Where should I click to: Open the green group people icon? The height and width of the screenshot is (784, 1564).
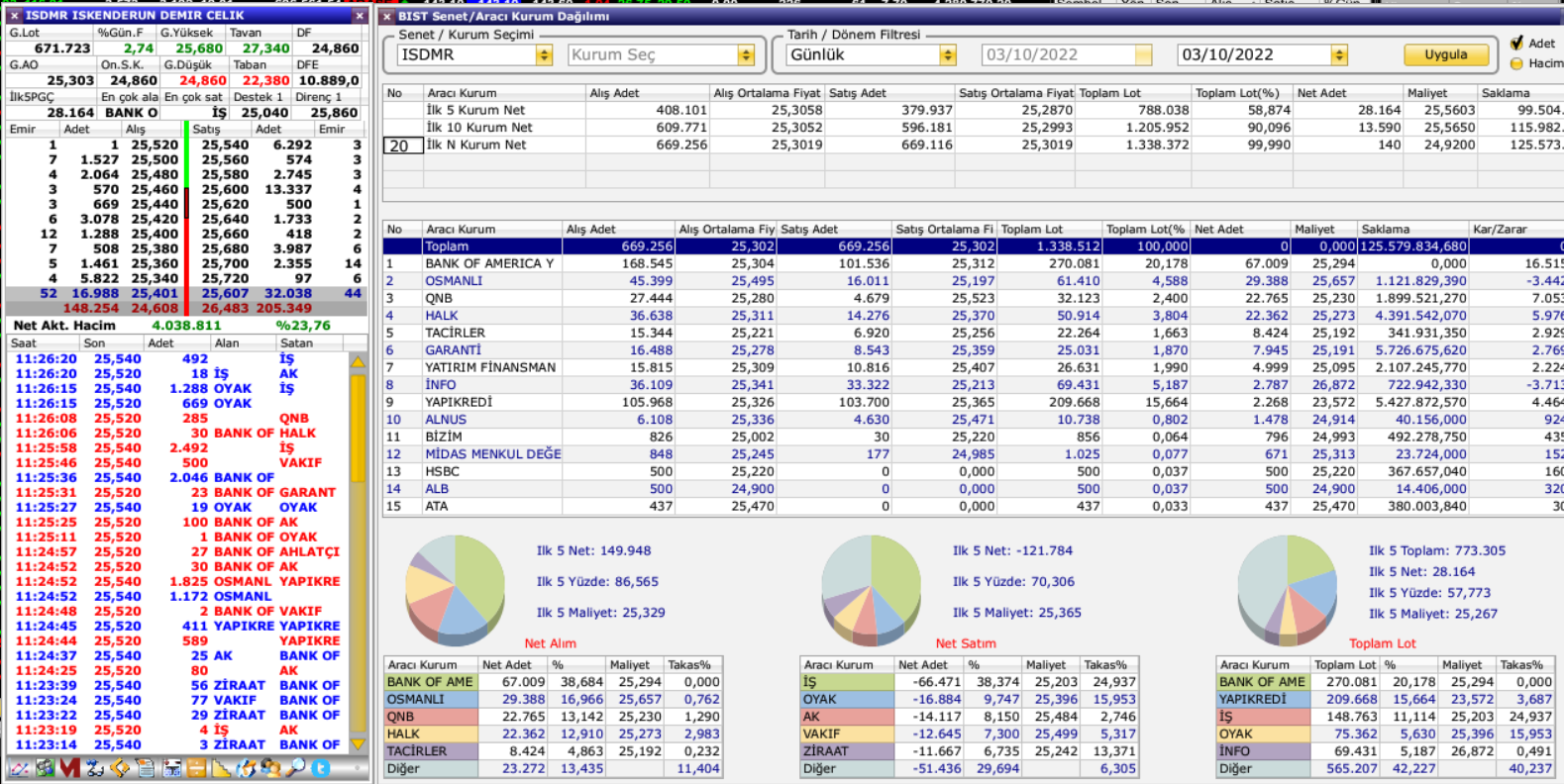coord(45,767)
